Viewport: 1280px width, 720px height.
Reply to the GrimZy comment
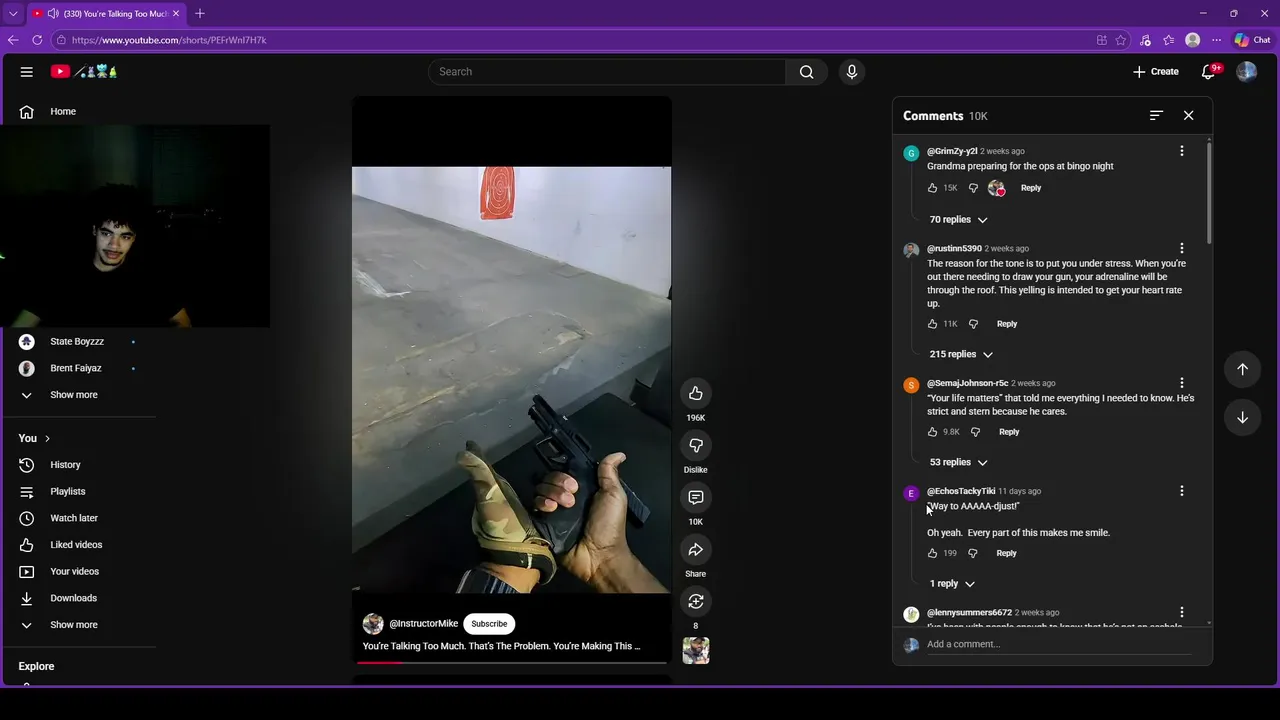pyautogui.click(x=1031, y=188)
